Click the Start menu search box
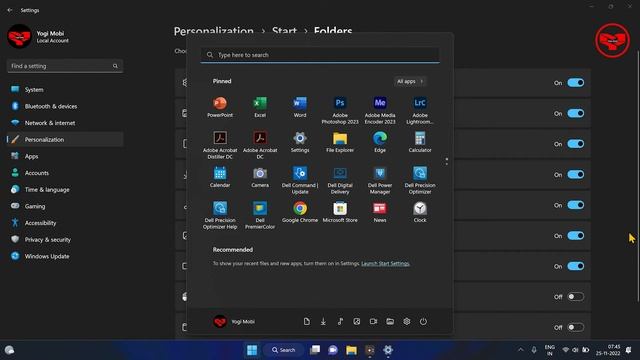Image resolution: width=640 pixels, height=360 pixels. [x=320, y=55]
